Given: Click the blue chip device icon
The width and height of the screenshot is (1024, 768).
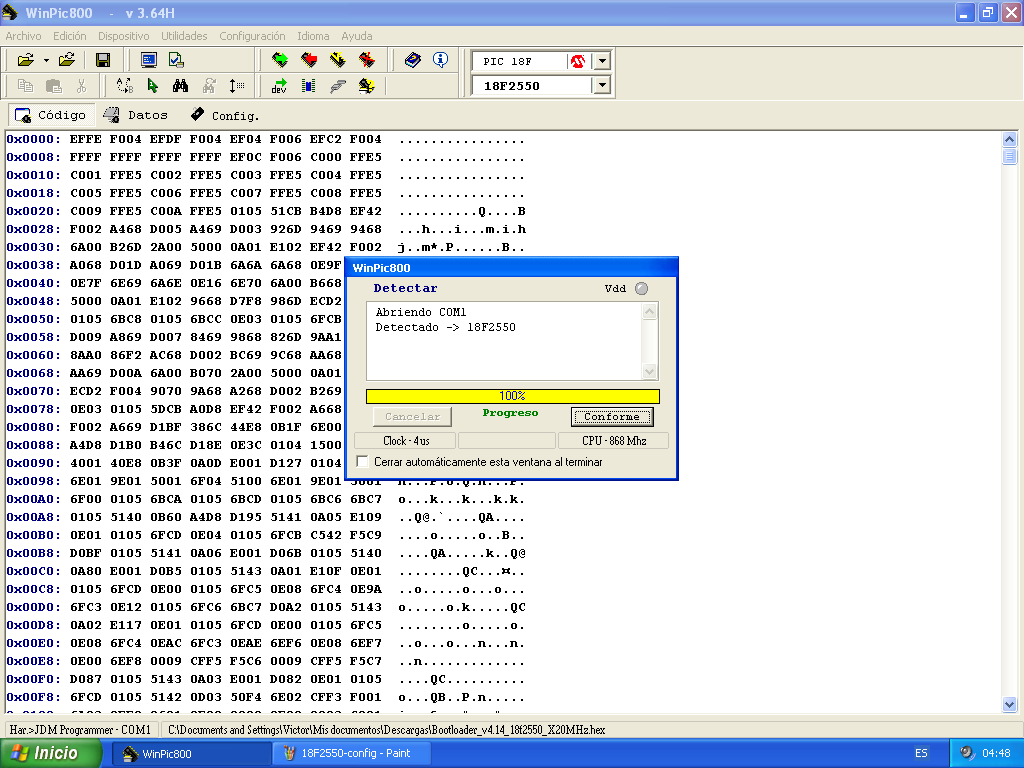Looking at the screenshot, I should tap(309, 86).
